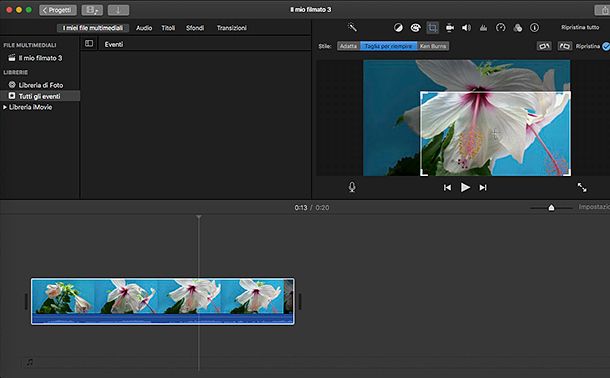Viewport: 610px width, 378px height.
Task: Click the Eventi header
Action: (114, 44)
